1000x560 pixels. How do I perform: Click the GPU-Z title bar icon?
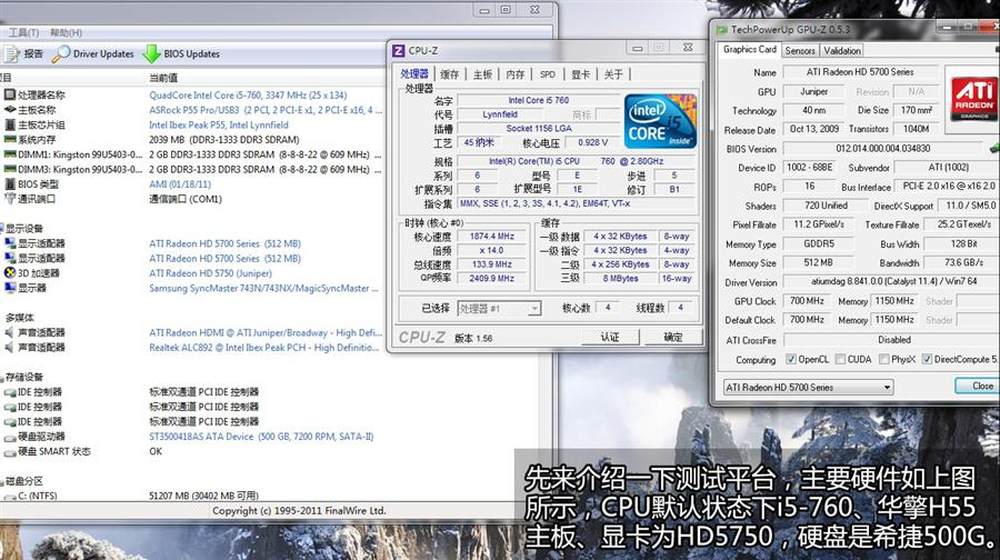tap(722, 29)
